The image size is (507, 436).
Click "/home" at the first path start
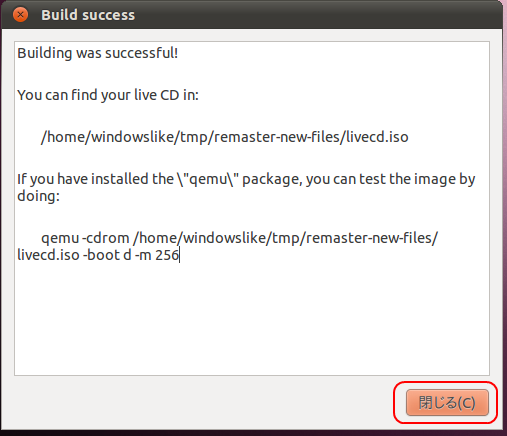pyautogui.click(x=63, y=137)
